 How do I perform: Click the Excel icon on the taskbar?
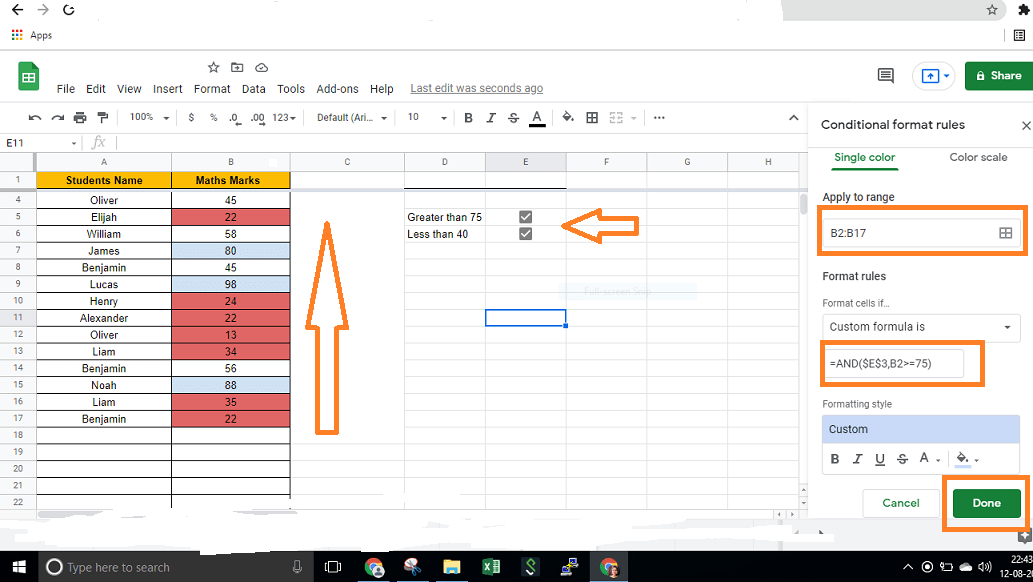[491, 566]
